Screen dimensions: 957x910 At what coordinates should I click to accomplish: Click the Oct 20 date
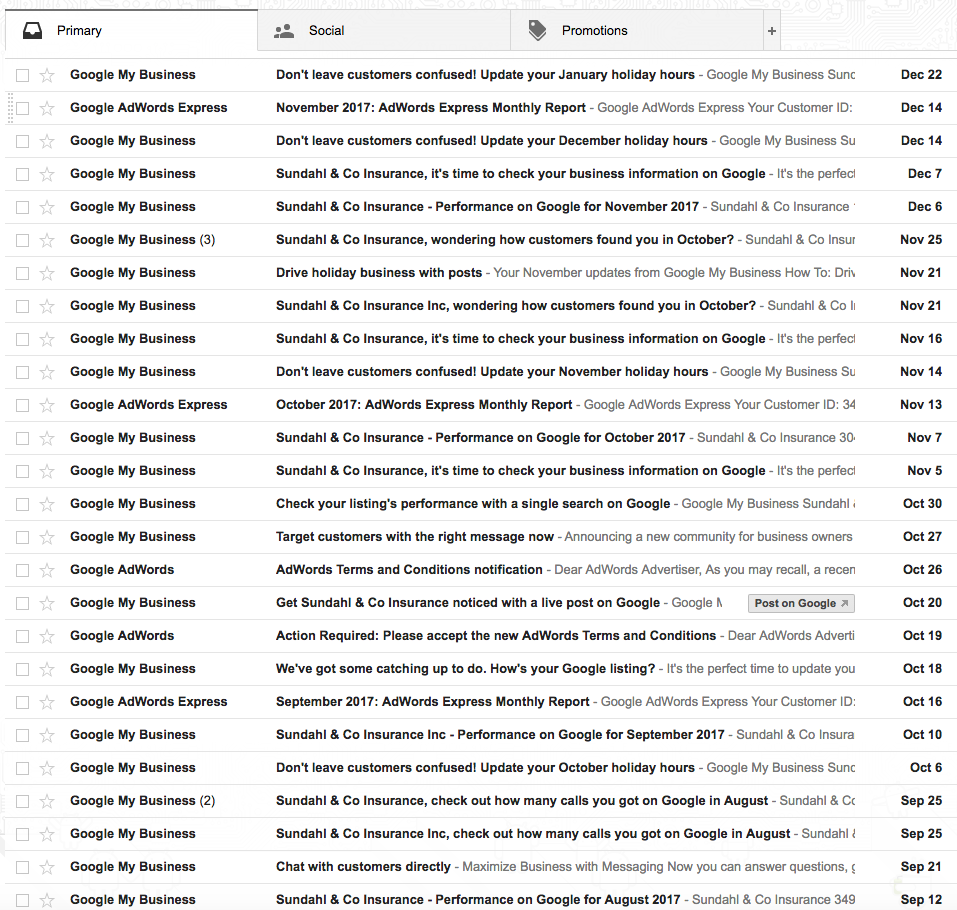click(x=922, y=603)
